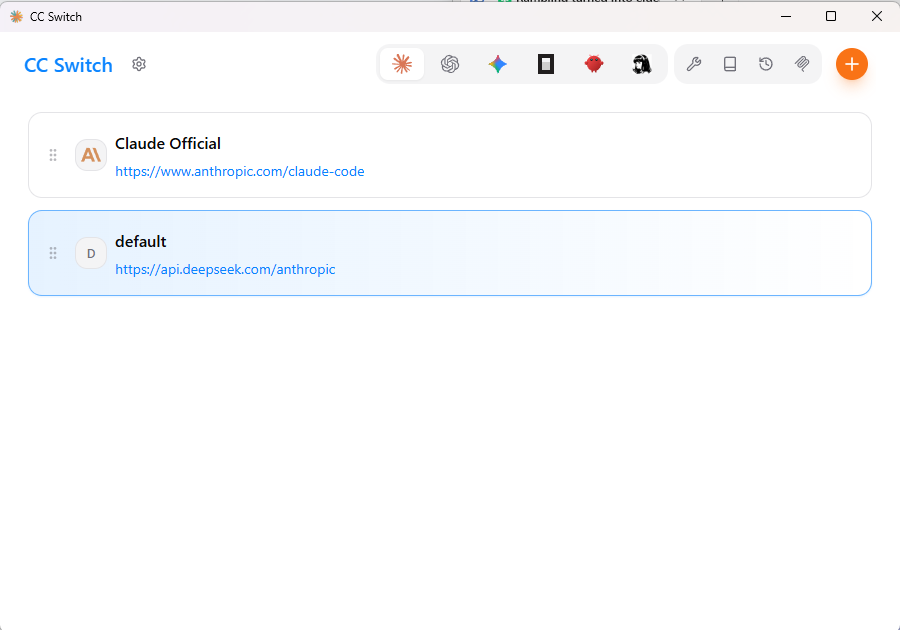Open the anthropic.com claude-code link
The image size is (900, 630).
[240, 172]
